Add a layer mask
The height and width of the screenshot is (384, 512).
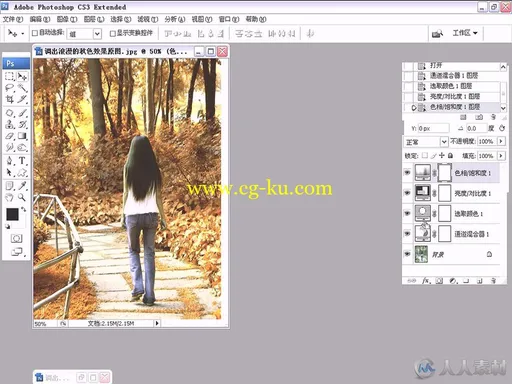pyautogui.click(x=439, y=281)
